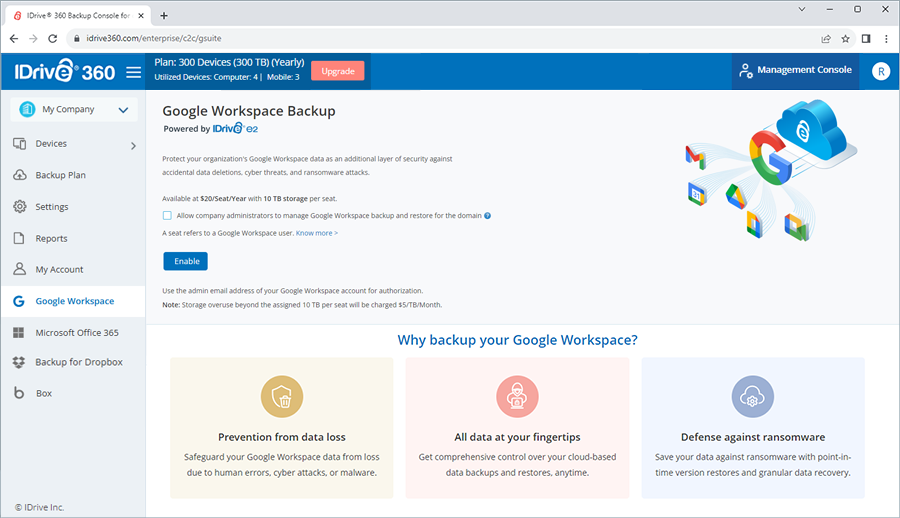Click the 'Google Workspace Backup' title
900x518 pixels.
point(249,111)
